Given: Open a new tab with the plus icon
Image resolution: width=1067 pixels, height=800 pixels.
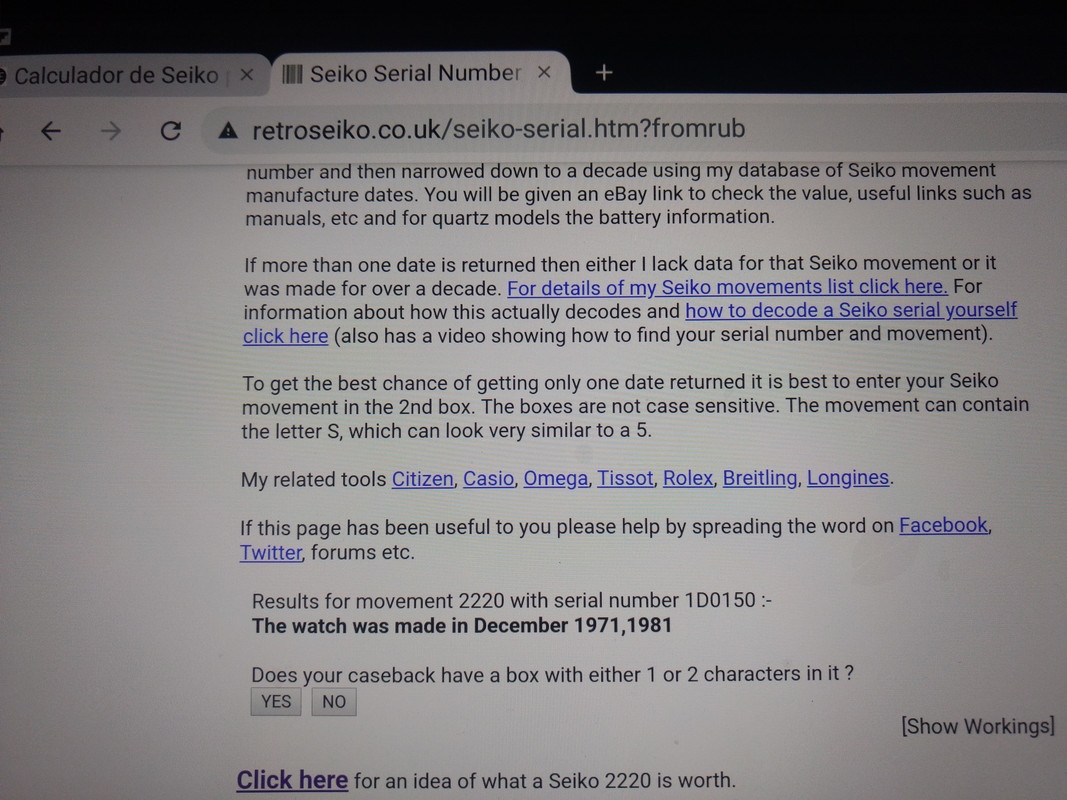Looking at the screenshot, I should [604, 72].
